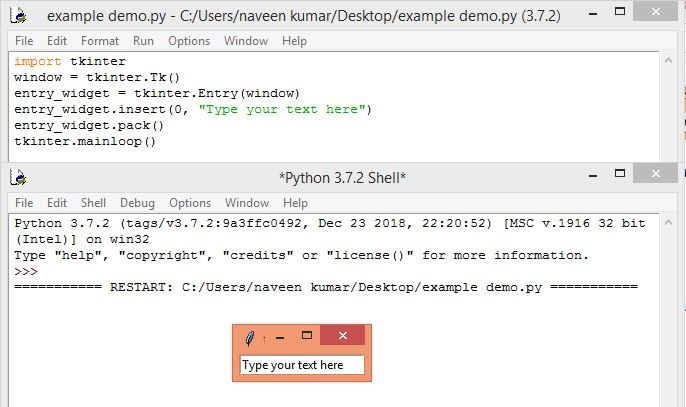Click the 'entry_widget = tkinter.Entry(window)' line

pyautogui.click(x=157, y=93)
